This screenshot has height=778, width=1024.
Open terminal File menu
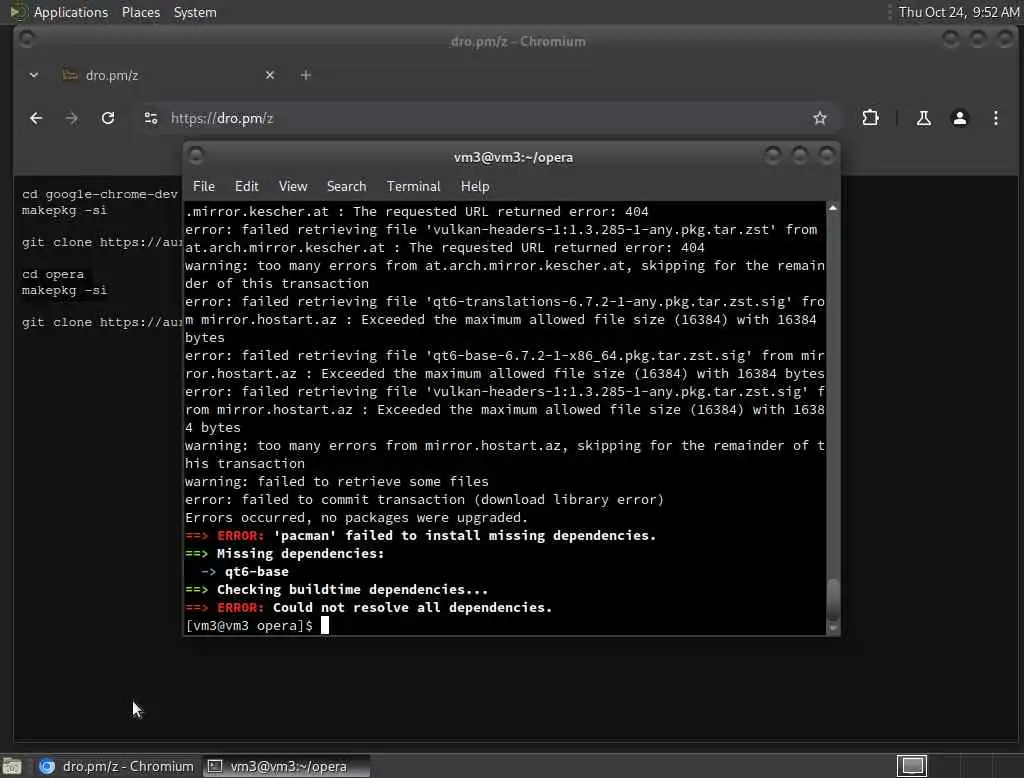pos(204,186)
